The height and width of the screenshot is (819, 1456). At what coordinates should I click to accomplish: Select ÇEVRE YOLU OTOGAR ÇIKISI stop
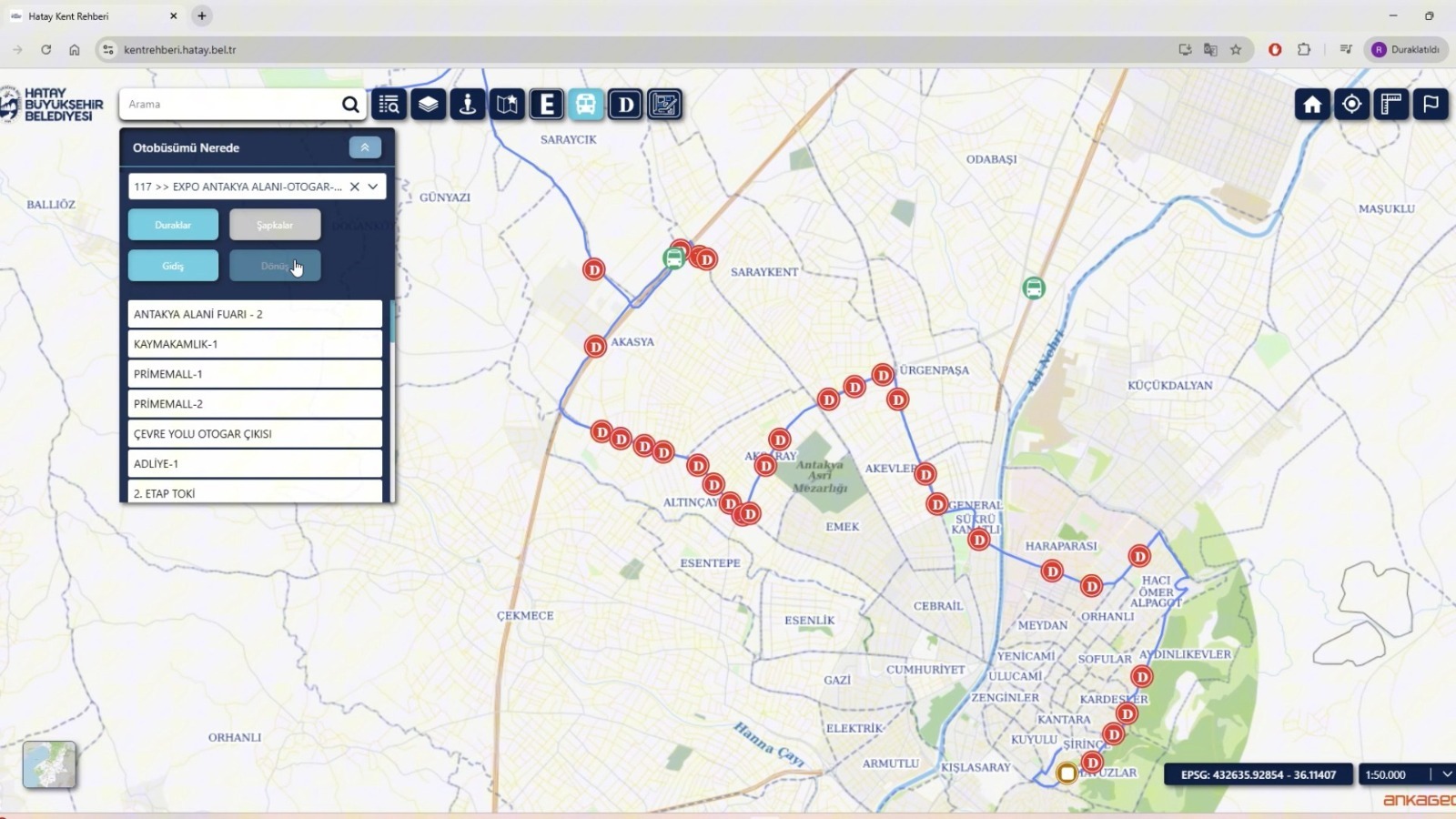click(255, 434)
